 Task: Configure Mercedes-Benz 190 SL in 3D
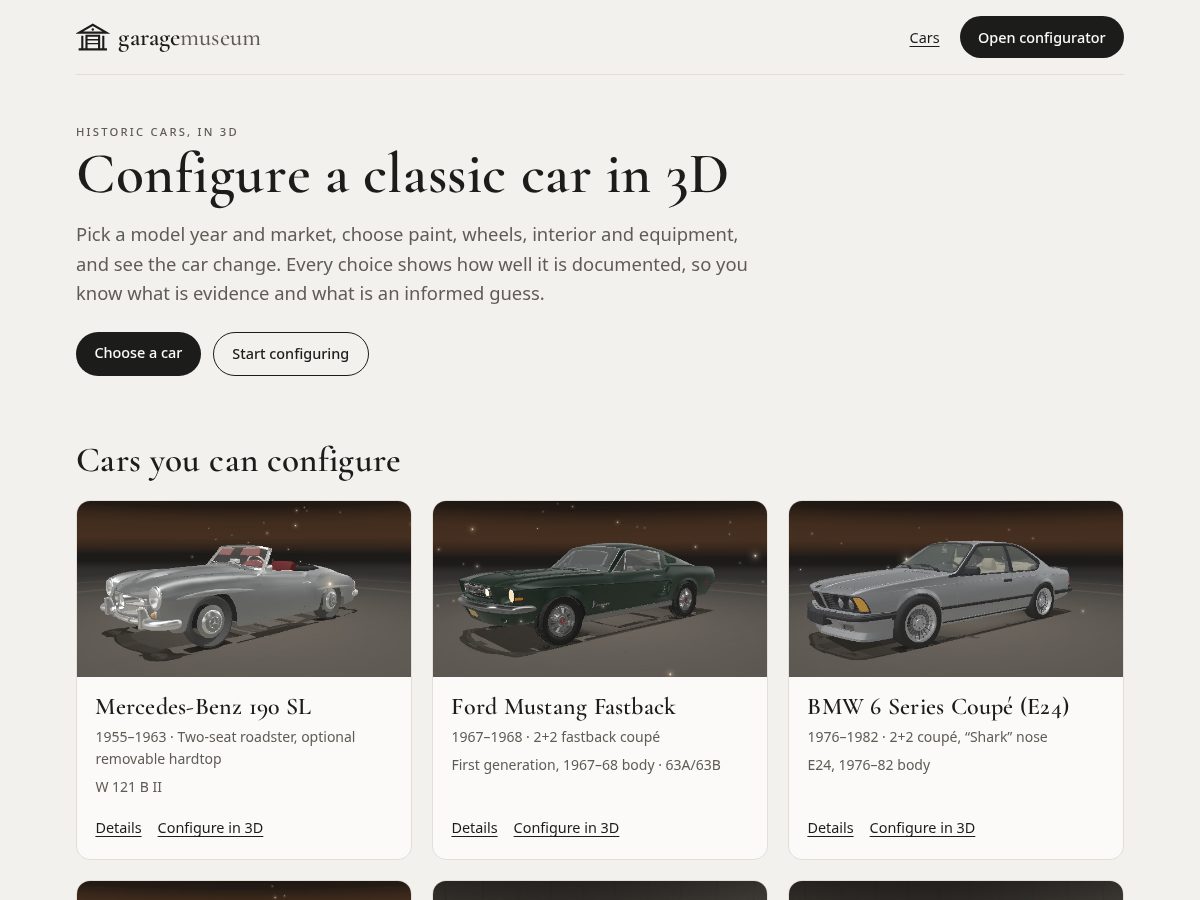coord(210,828)
